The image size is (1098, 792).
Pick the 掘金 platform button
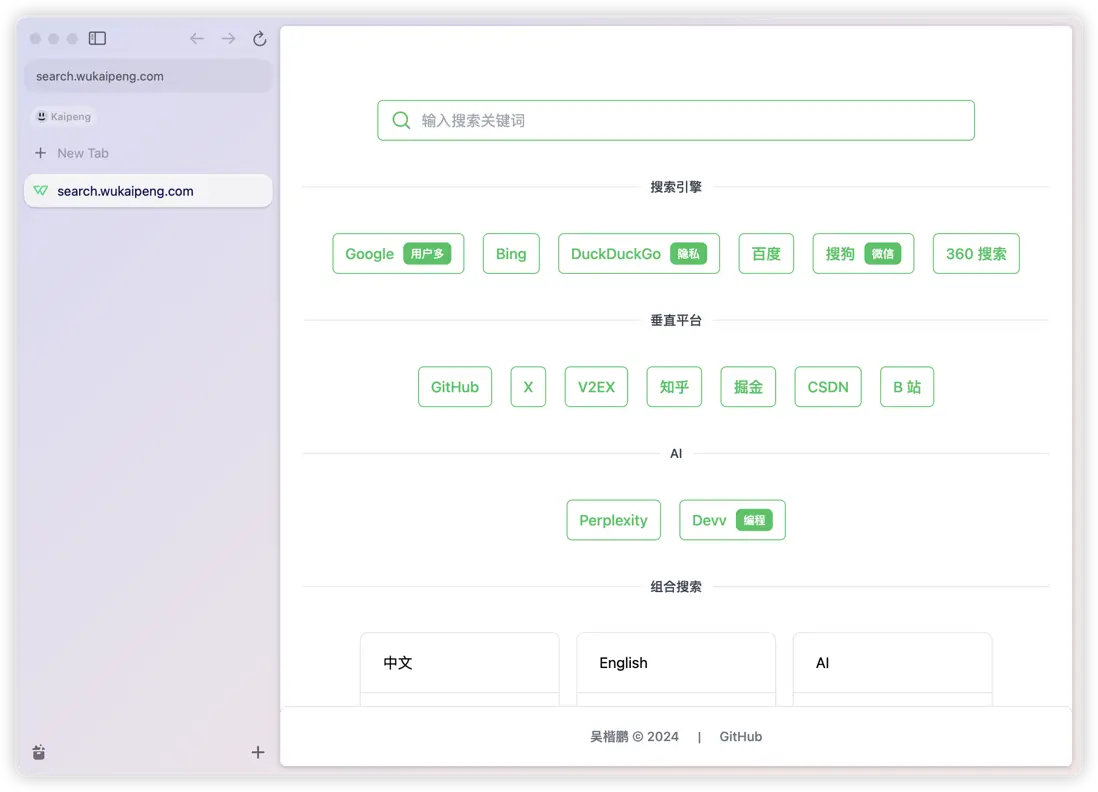click(748, 387)
